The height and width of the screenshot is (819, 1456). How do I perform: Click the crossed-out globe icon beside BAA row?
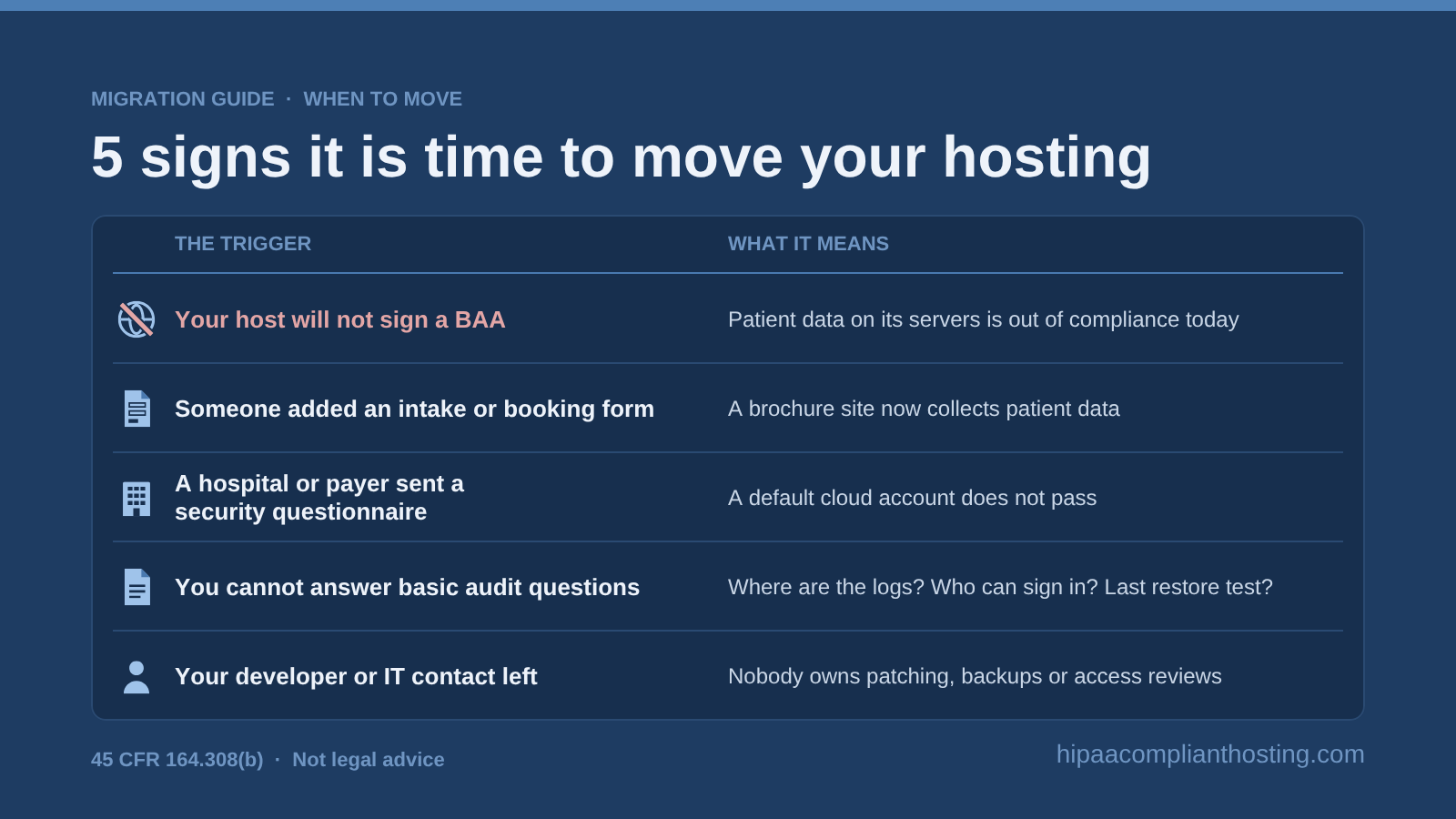[x=136, y=319]
